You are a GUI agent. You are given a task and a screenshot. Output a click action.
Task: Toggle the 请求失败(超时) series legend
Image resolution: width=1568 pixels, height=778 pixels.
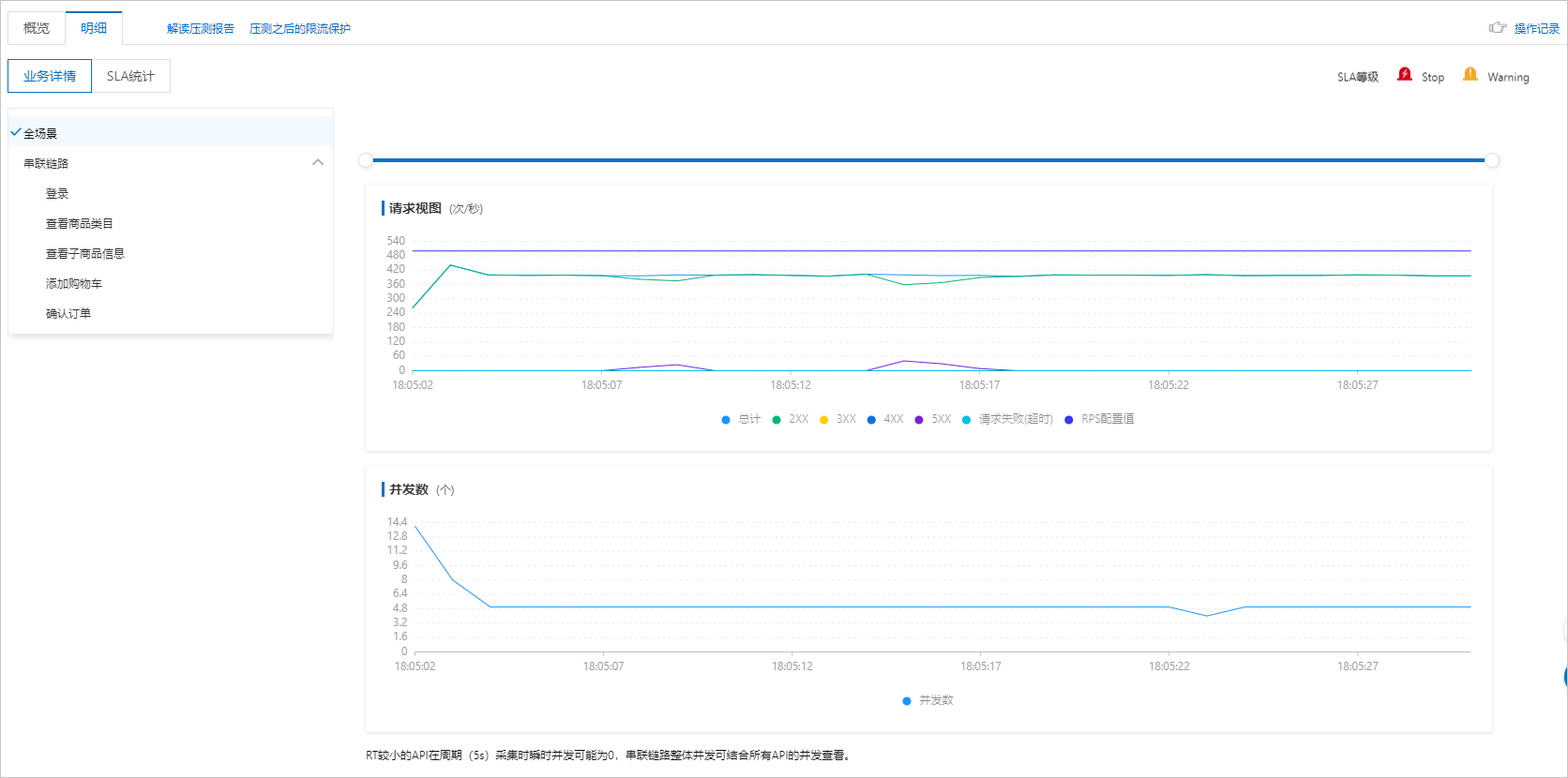1007,419
